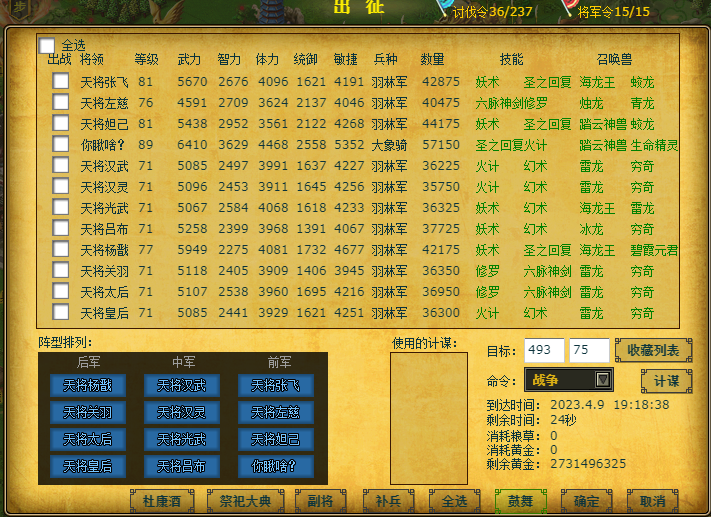Screen dimensions: 711x517
Task: Click the 补兵 replenish troops button
Action: [389, 501]
